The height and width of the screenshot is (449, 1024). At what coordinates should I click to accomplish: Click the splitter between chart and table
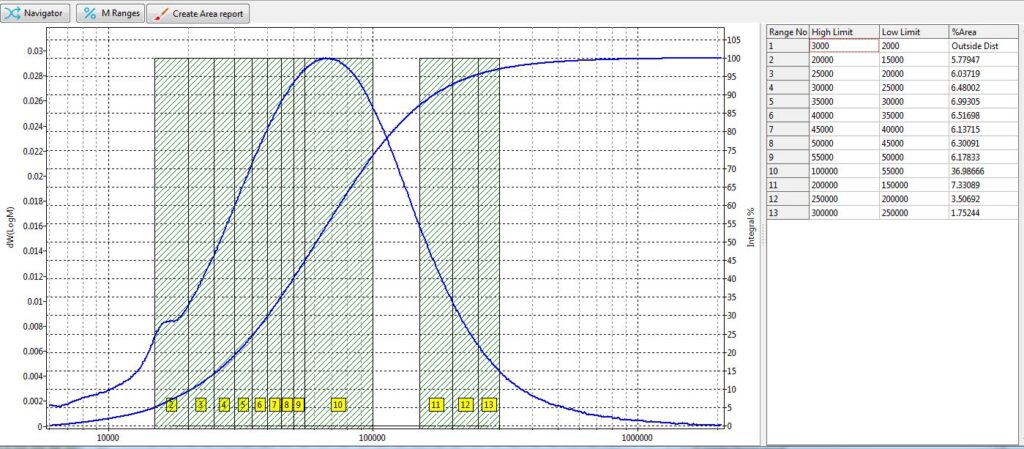[x=762, y=232]
